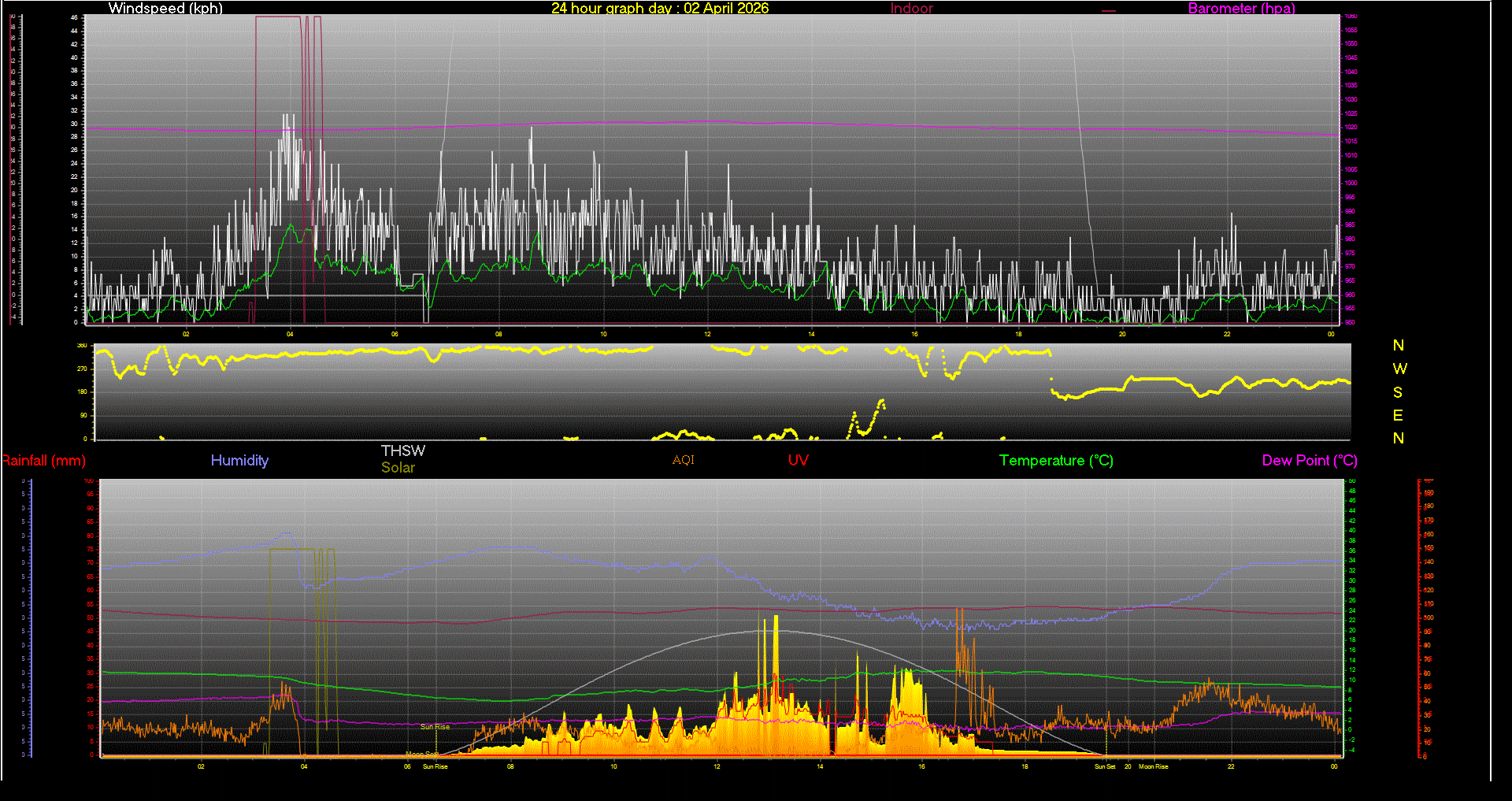Click the Humidity legend label
The width and height of the screenshot is (1512, 801).
click(x=239, y=461)
